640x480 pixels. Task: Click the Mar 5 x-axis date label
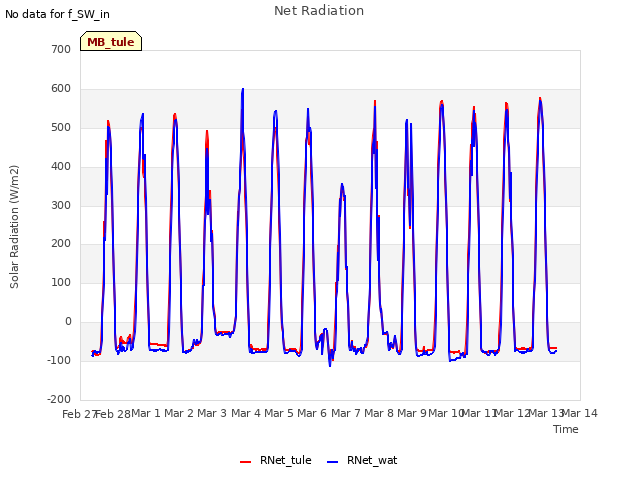279,413
